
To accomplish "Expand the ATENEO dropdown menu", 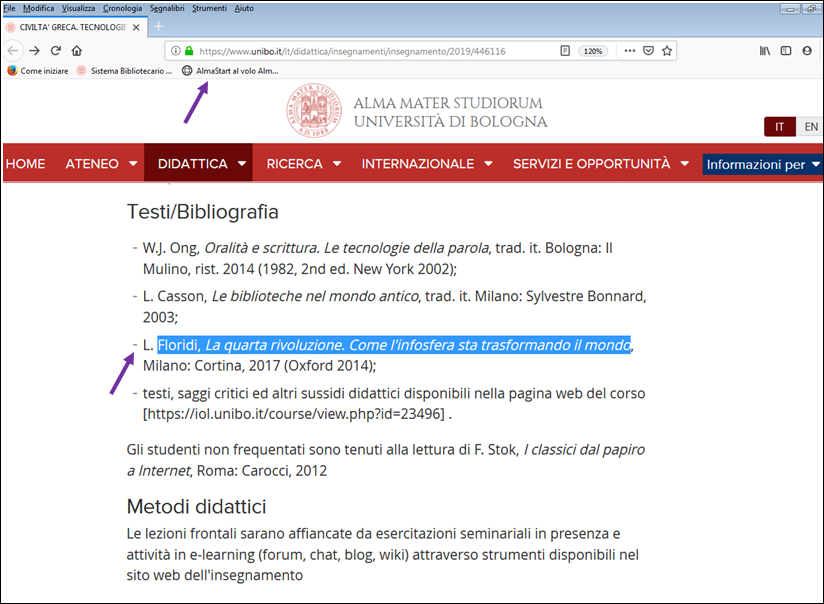I will pyautogui.click(x=101, y=164).
